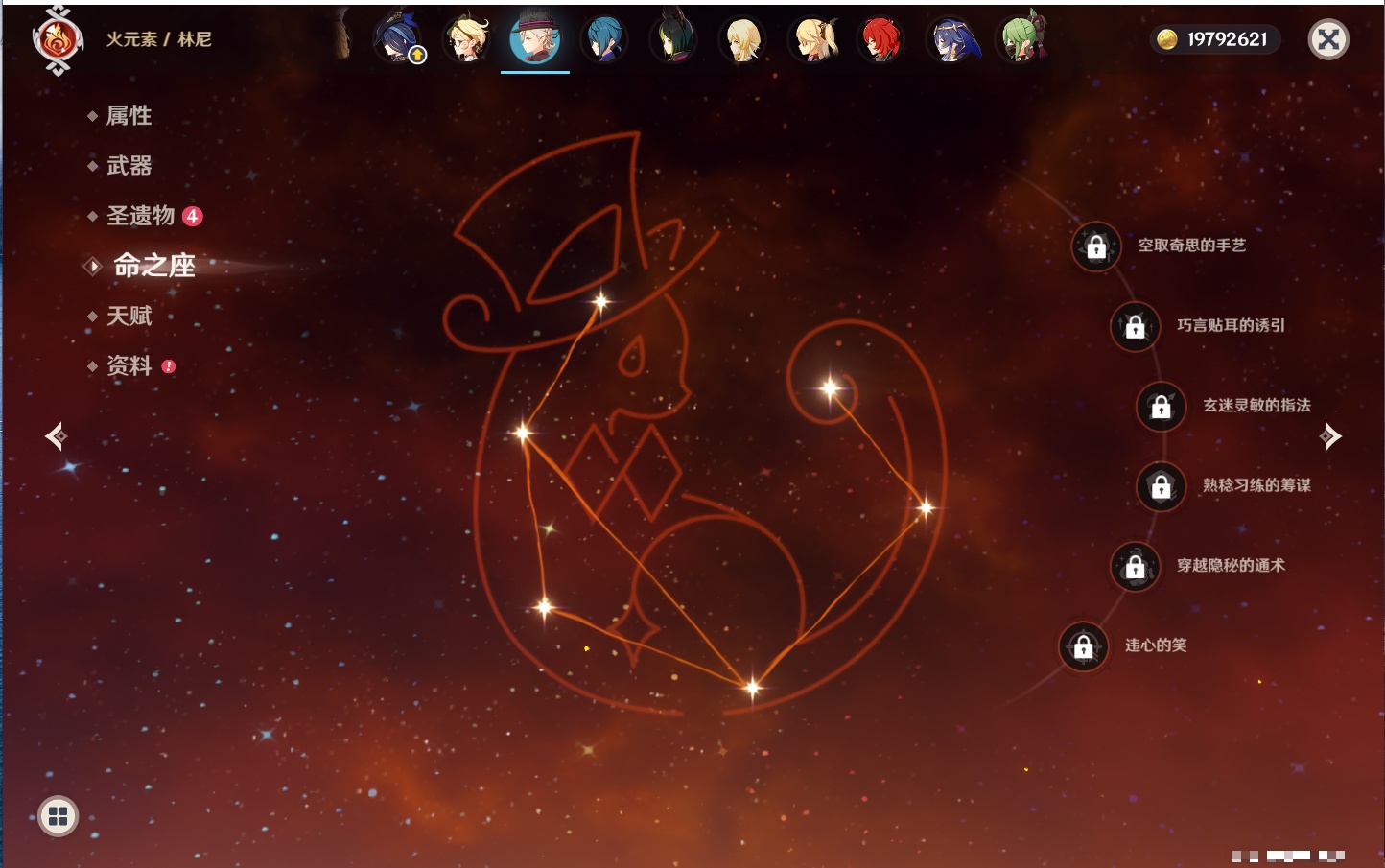Screen dimensions: 1385x868
Task: Go to previous character with left arrow
Action: pos(57,436)
